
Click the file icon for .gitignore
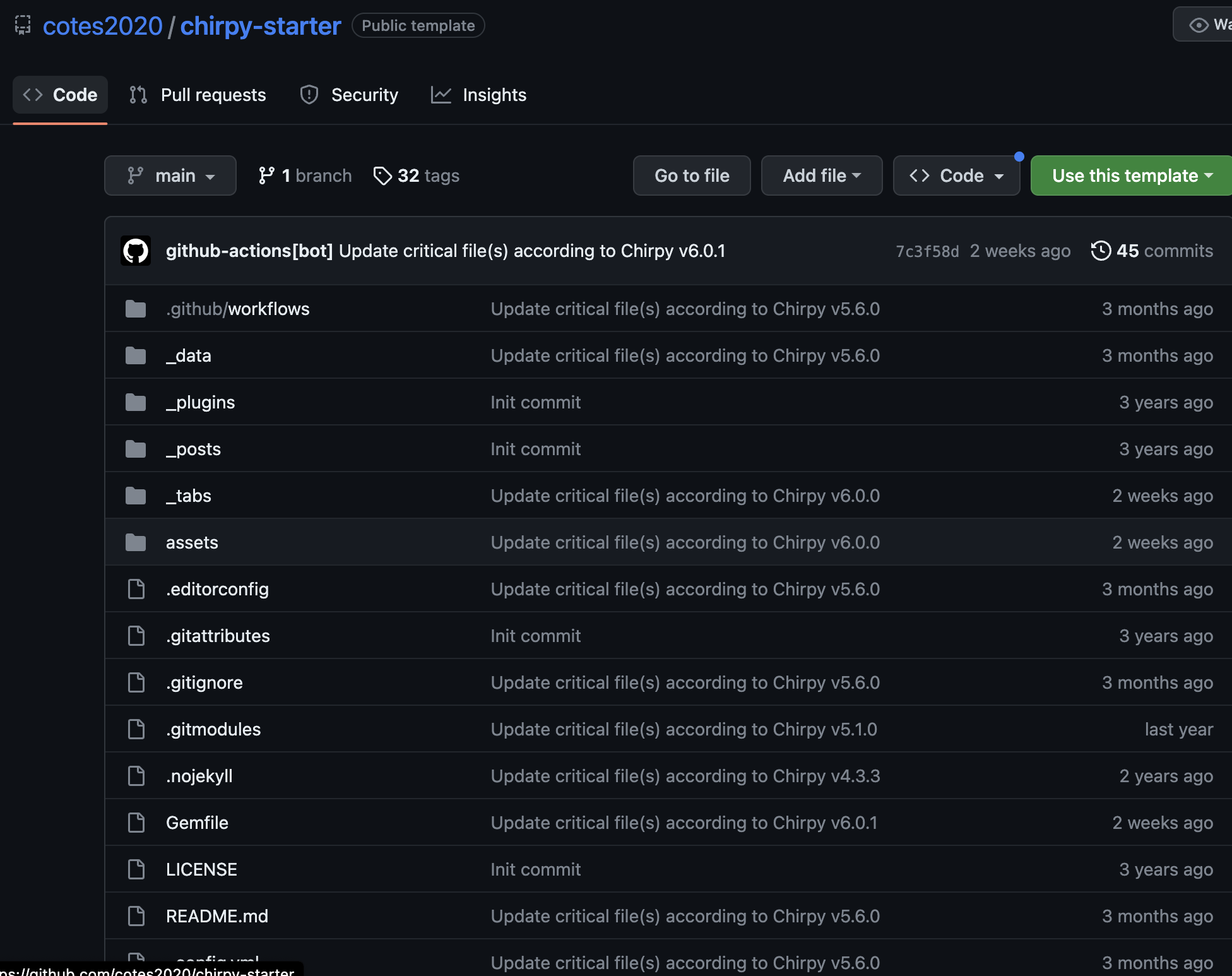(136, 682)
